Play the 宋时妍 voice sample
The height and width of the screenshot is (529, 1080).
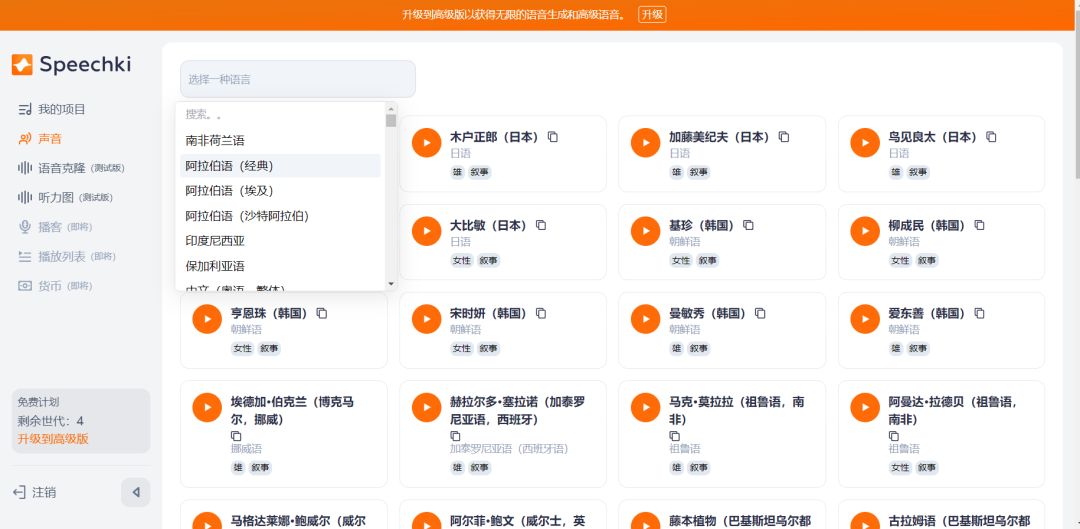(426, 319)
